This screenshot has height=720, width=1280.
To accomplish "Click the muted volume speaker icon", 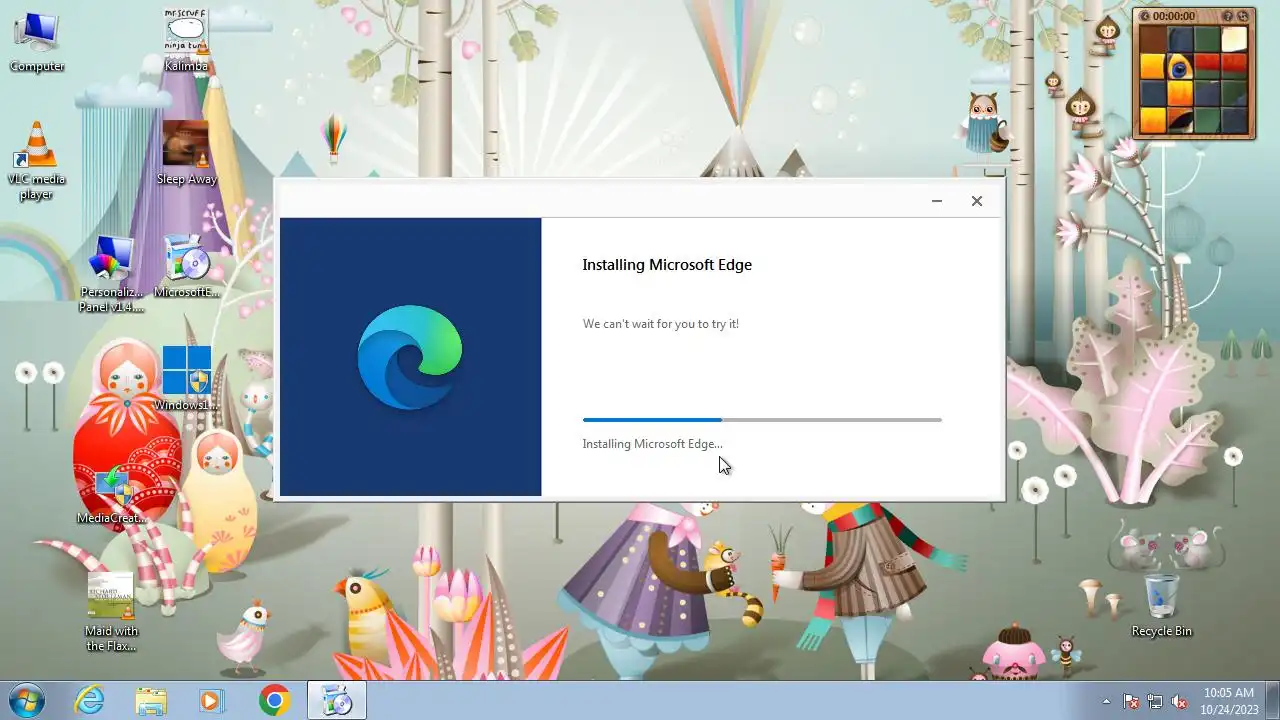I will [1179, 701].
